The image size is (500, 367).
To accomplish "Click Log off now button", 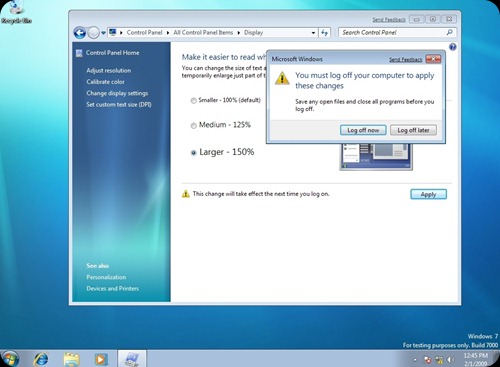I will coord(363,130).
